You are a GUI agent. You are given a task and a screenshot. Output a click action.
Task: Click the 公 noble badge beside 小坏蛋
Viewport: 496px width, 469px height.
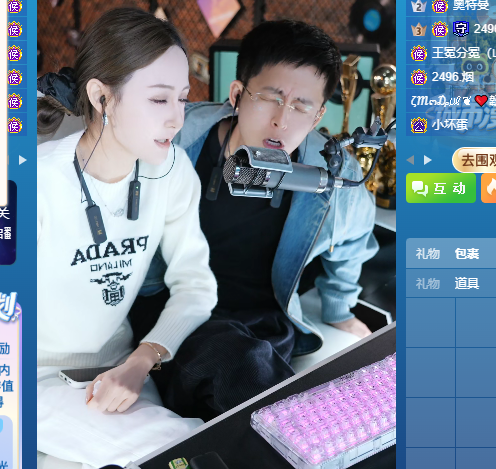point(419,125)
